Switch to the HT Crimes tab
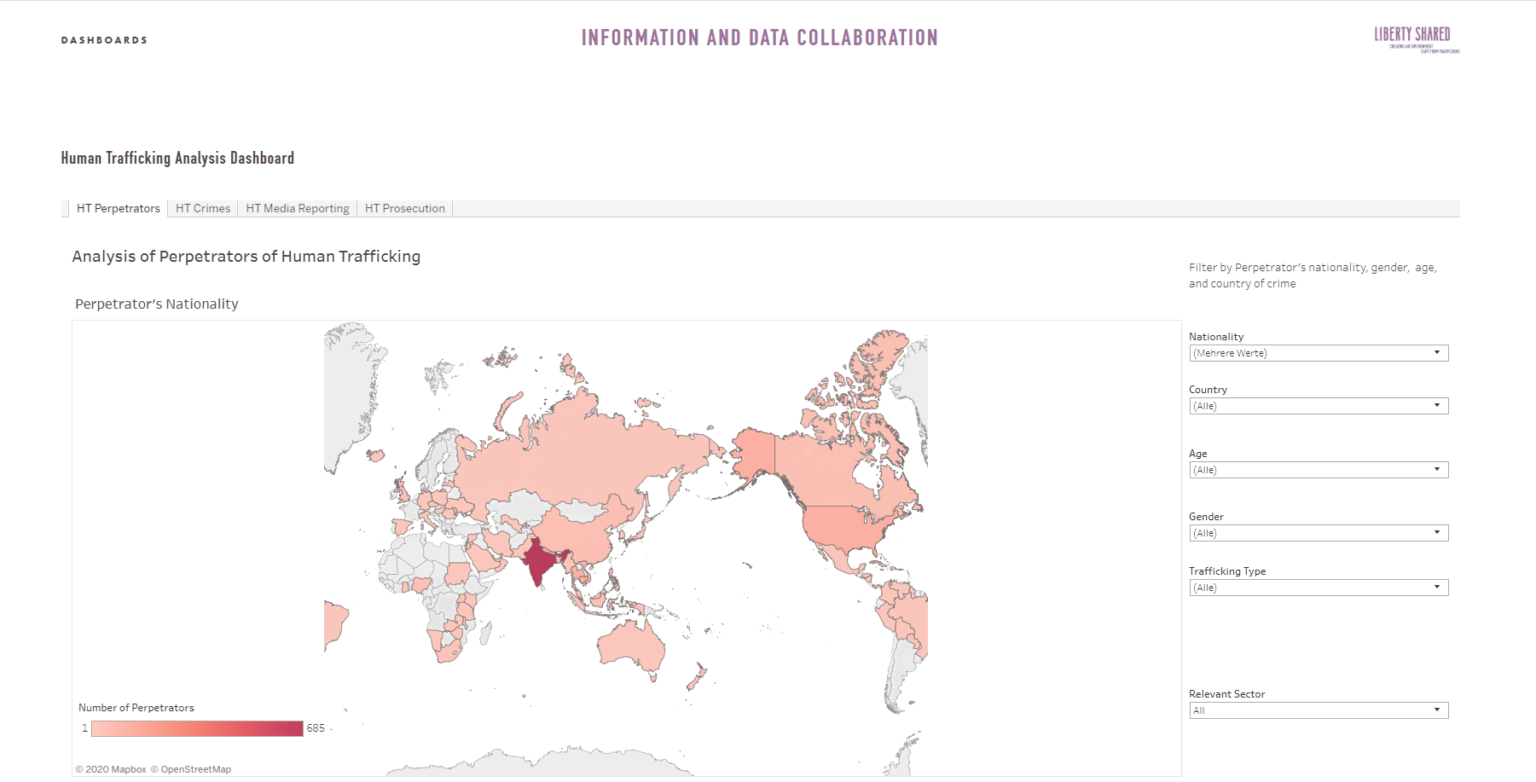This screenshot has width=1536, height=782. tap(202, 208)
